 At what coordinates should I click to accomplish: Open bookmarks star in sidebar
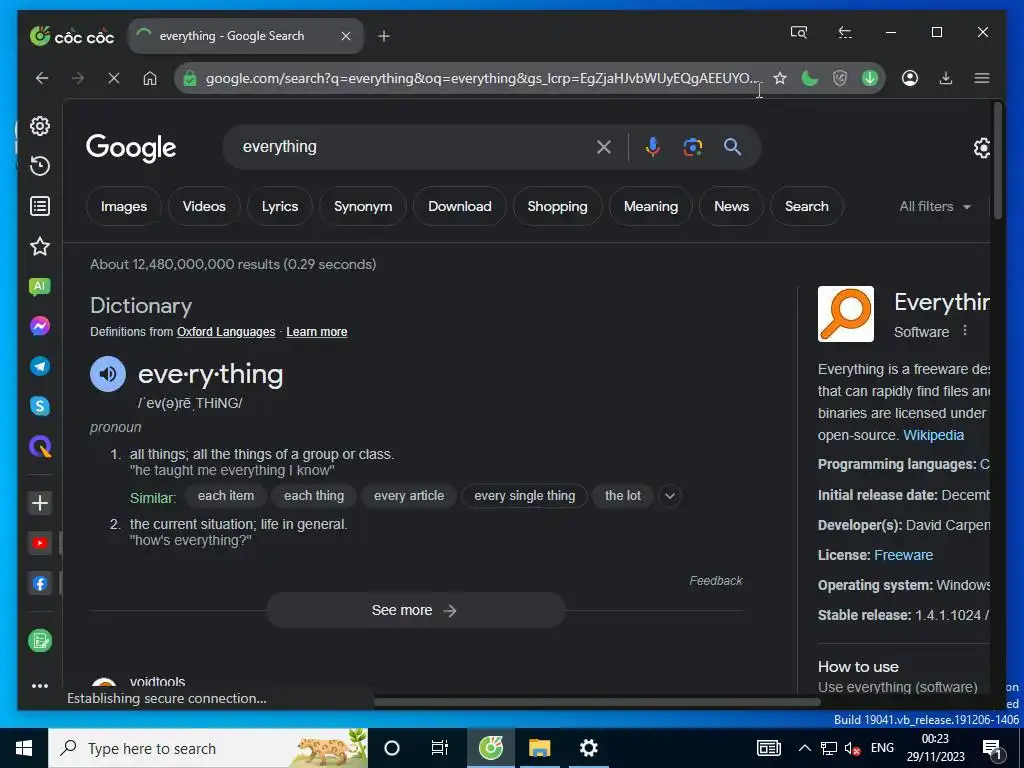pyautogui.click(x=40, y=246)
